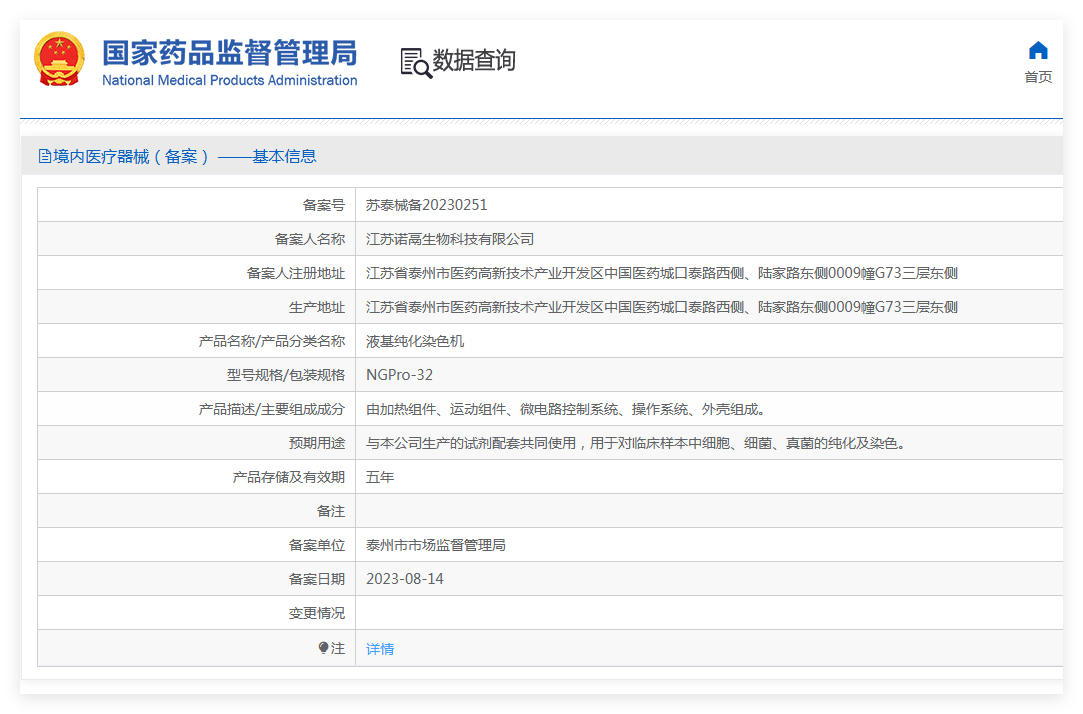Open the 详情 link
This screenshot has height=714, width=1083.
point(380,648)
